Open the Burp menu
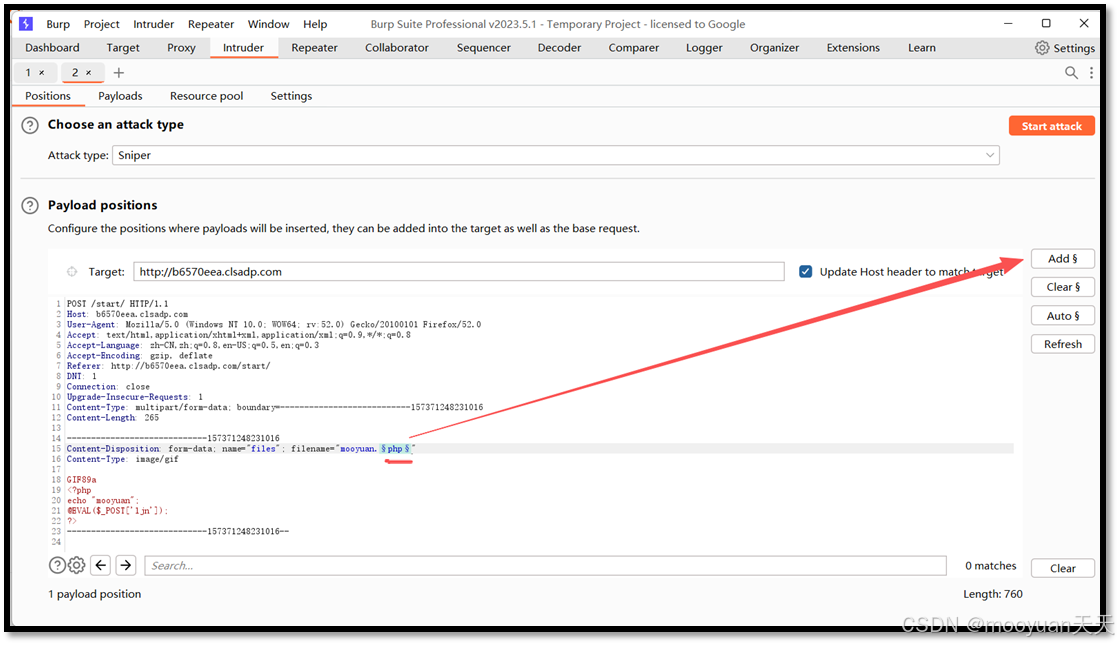The width and height of the screenshot is (1119, 645). pos(58,24)
